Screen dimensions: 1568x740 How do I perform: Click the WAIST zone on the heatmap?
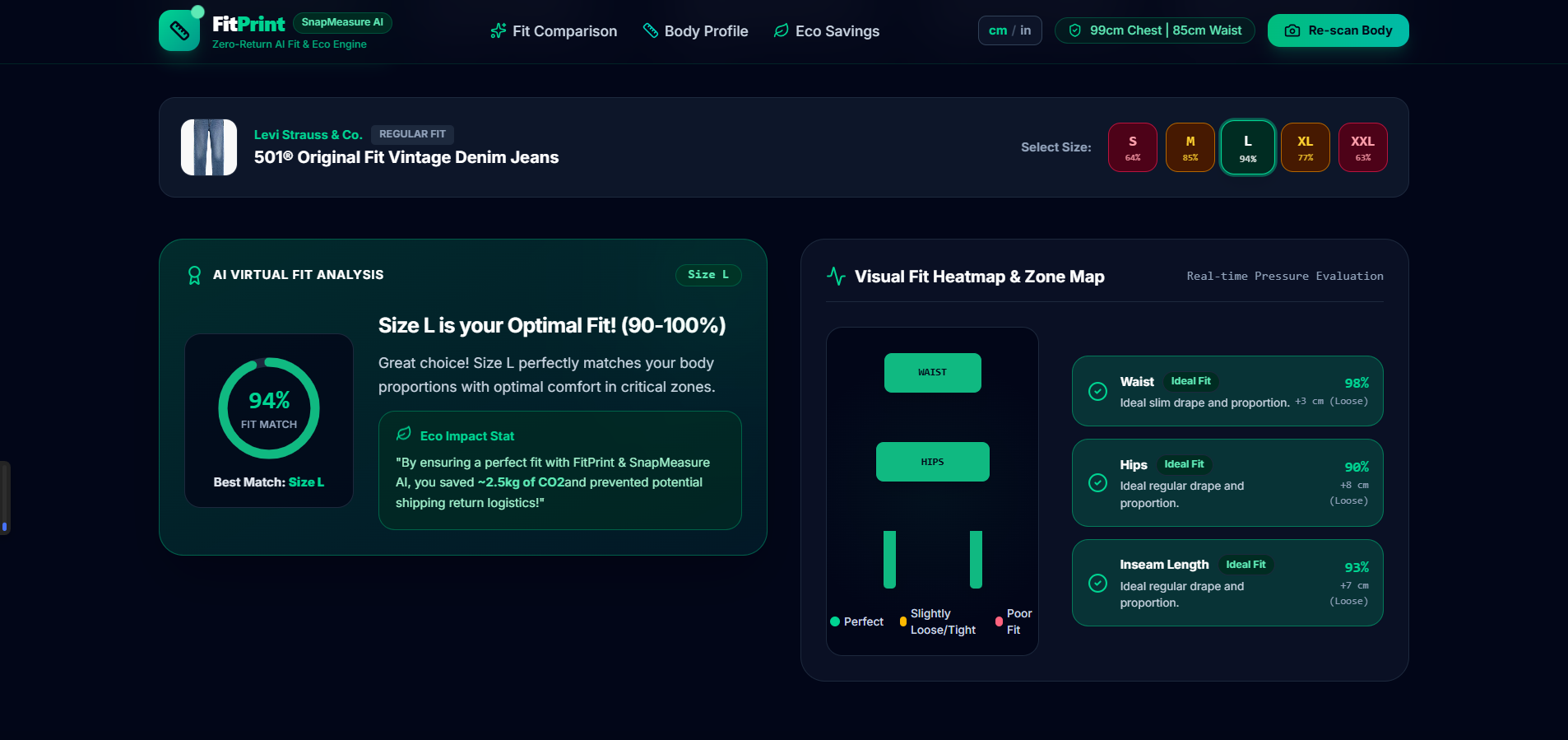[x=933, y=373]
